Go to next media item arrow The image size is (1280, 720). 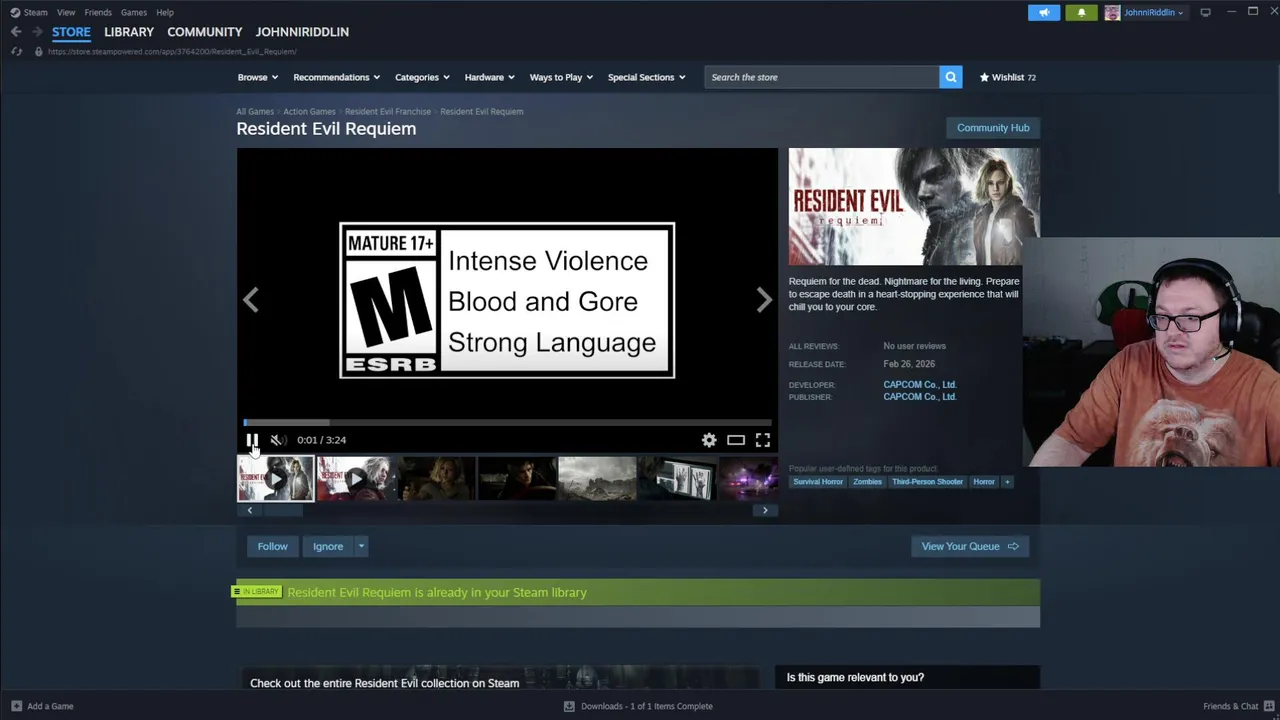[x=764, y=300]
